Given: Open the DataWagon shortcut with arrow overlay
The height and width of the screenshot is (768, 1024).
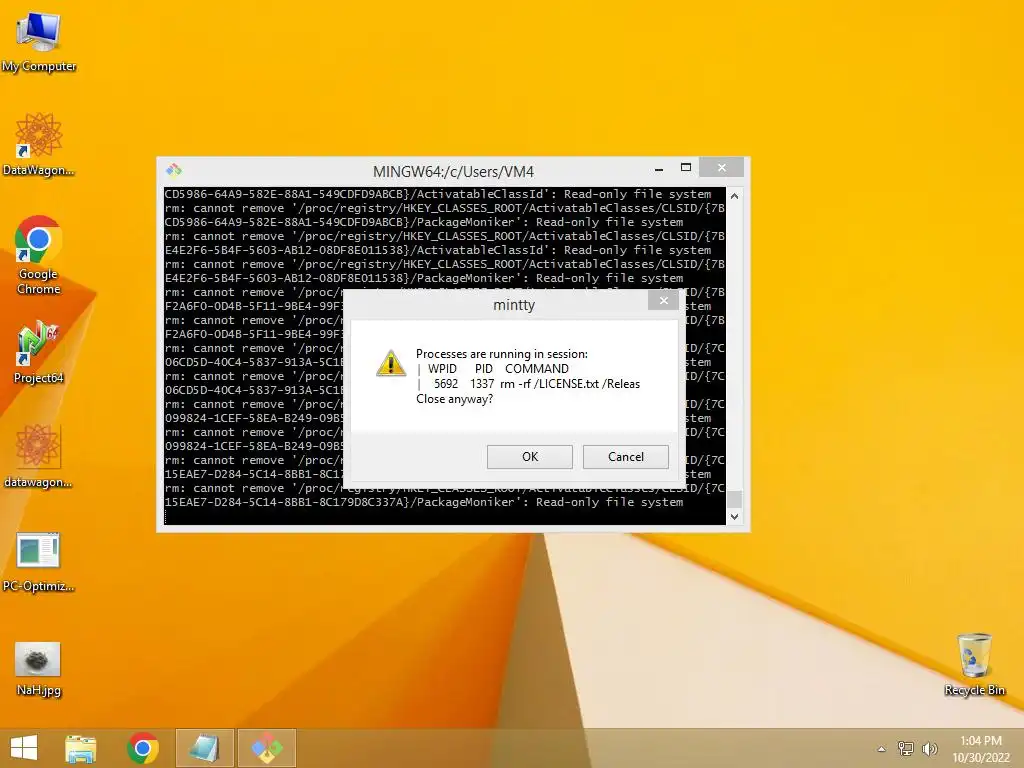Looking at the screenshot, I should pyautogui.click(x=39, y=144).
